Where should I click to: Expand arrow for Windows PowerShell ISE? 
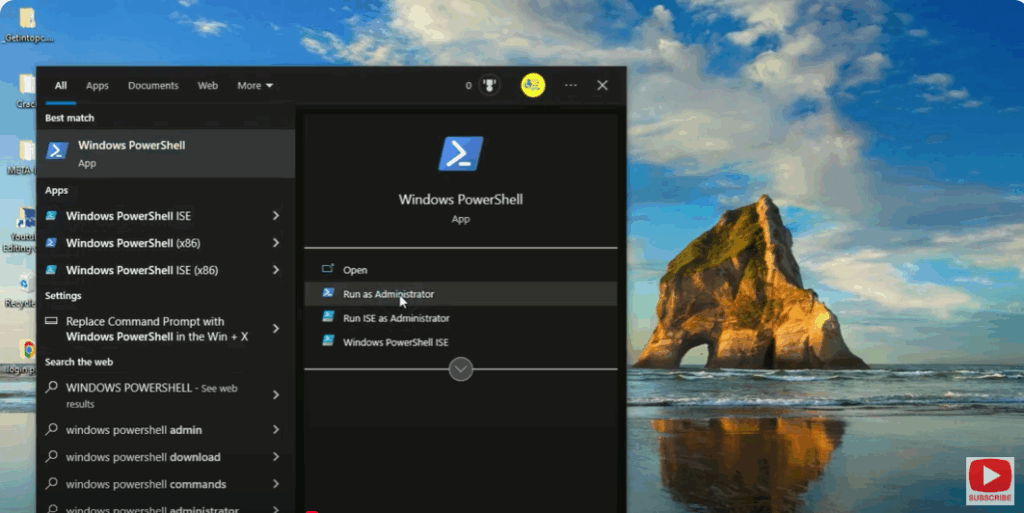point(276,216)
